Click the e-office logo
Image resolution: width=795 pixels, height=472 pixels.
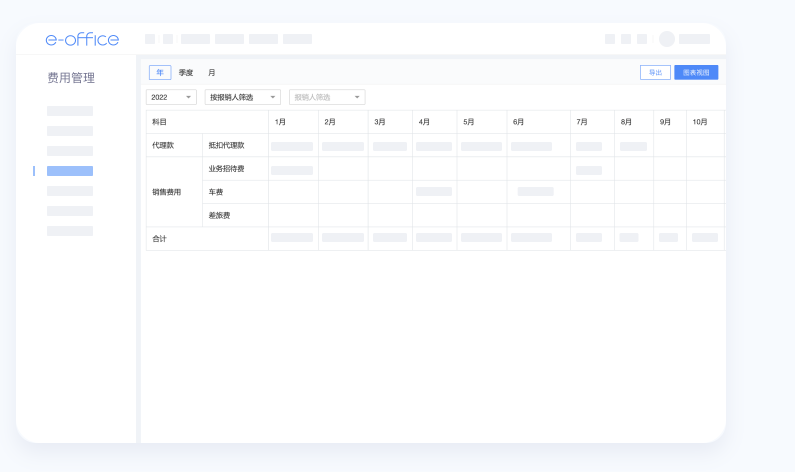coord(82,39)
